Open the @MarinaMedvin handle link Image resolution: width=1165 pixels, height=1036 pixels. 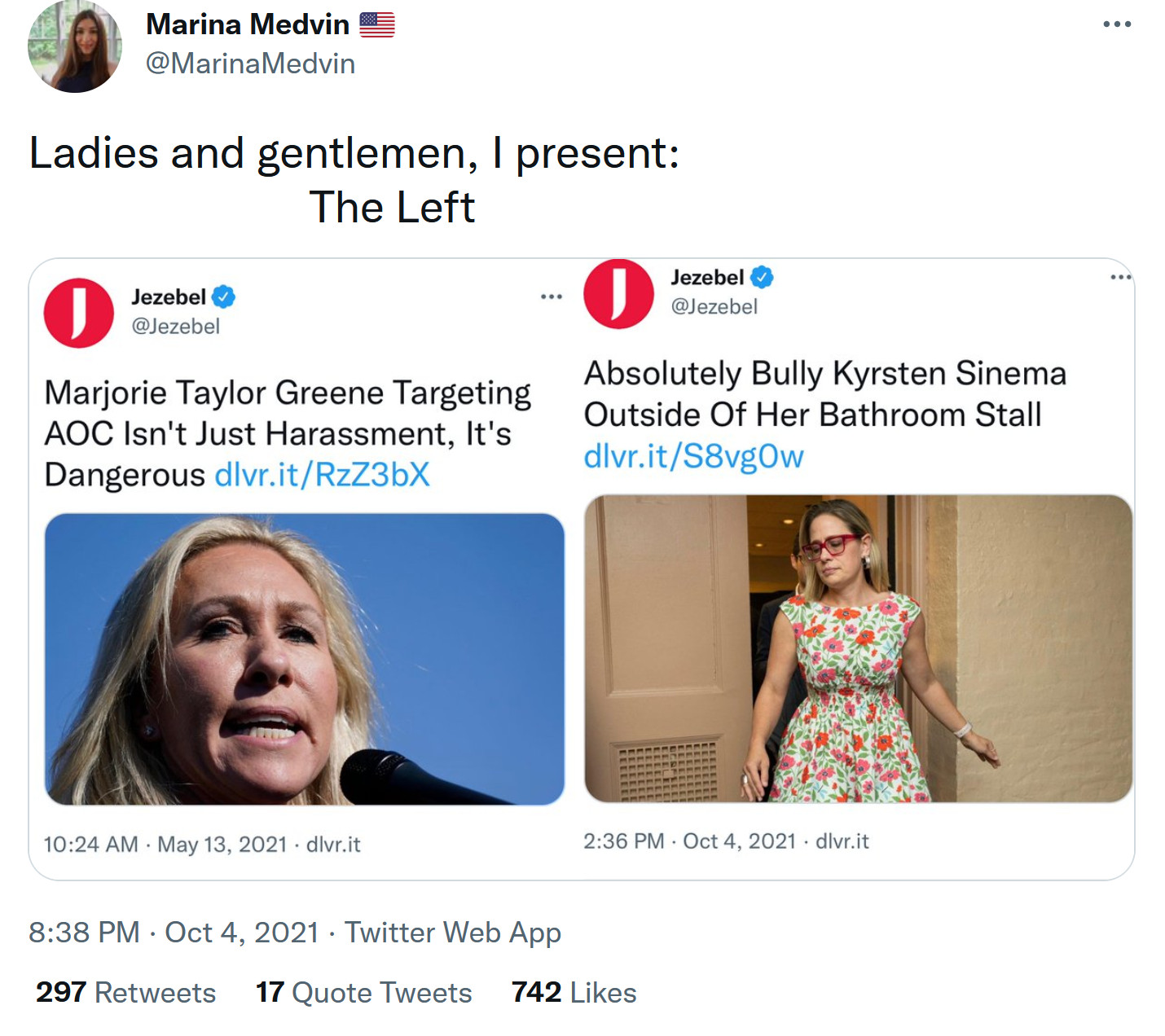click(x=250, y=64)
